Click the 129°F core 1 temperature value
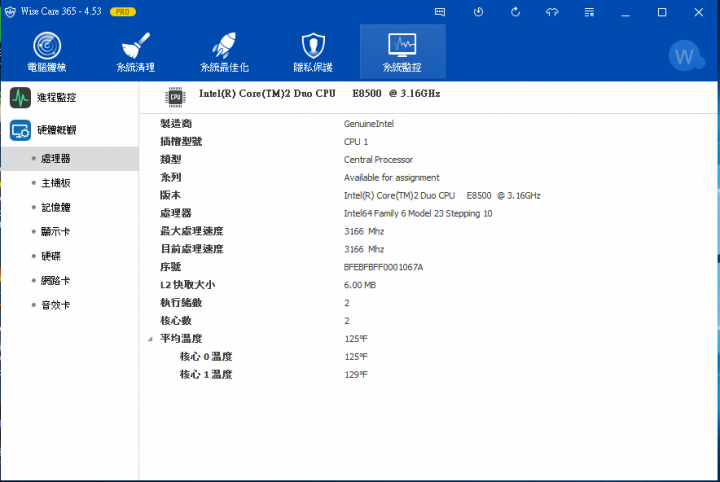The width and height of the screenshot is (720, 482). click(x=356, y=375)
